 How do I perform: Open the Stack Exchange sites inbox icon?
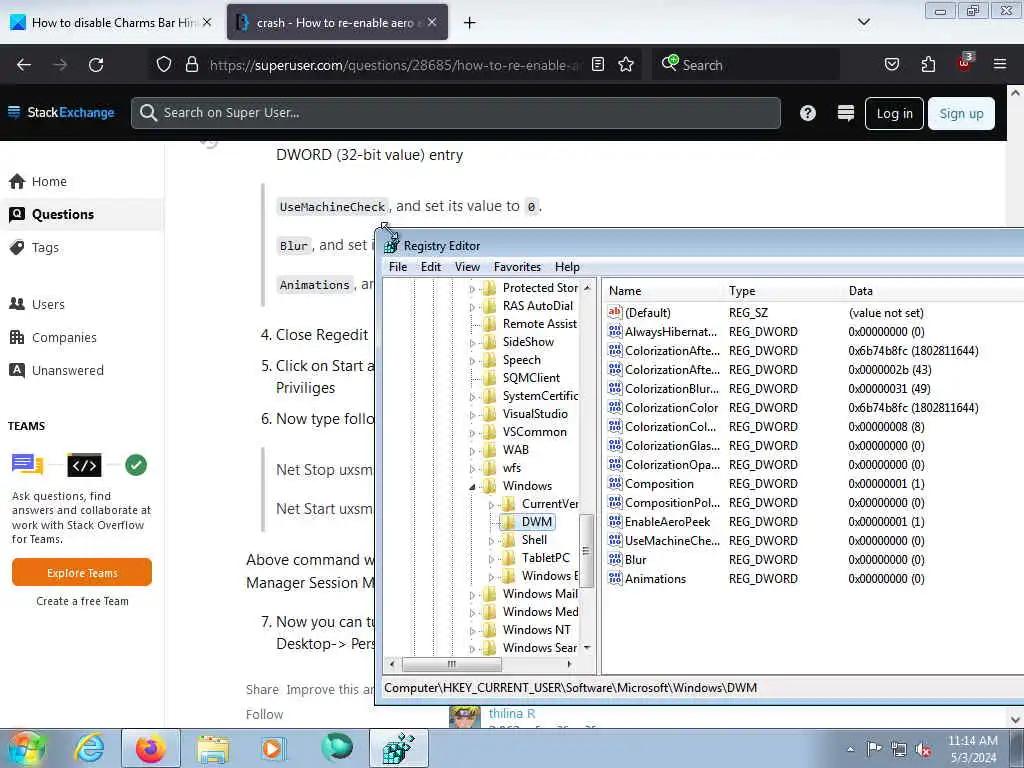coord(846,113)
